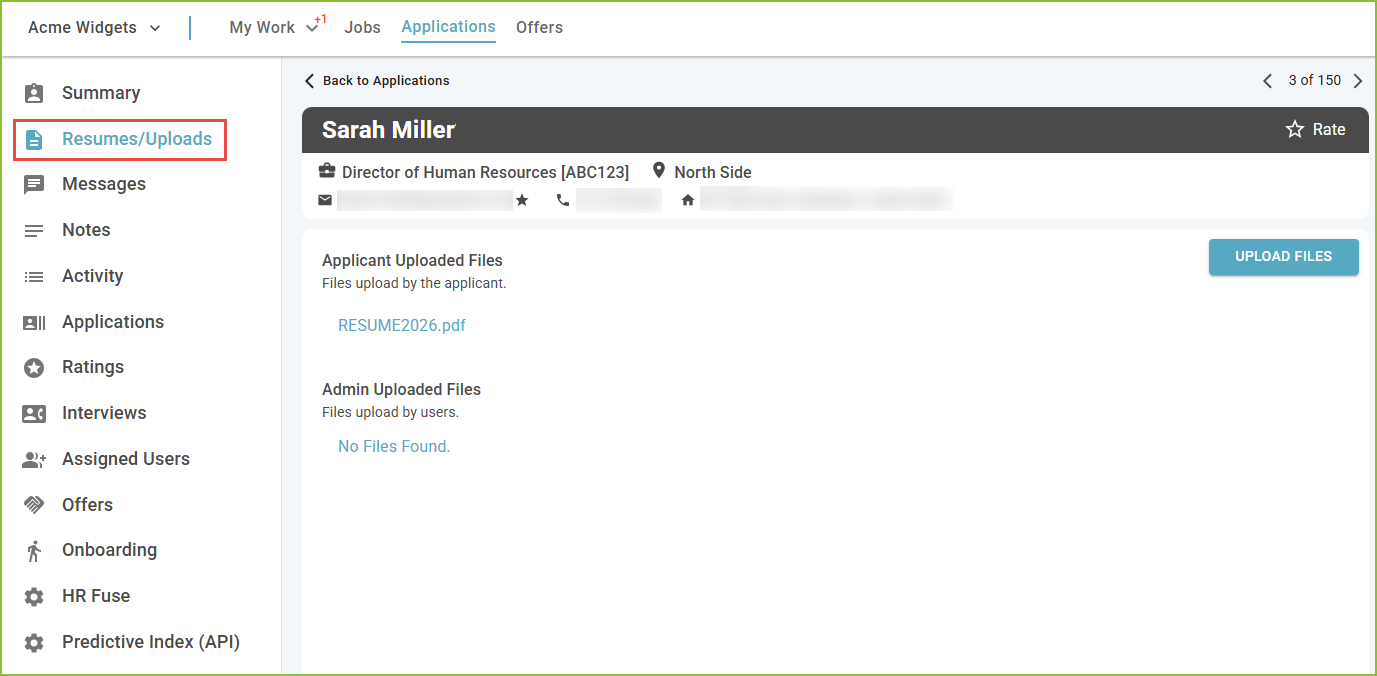Click the Summary clipboard icon
This screenshot has width=1377, height=676.
(x=34, y=93)
